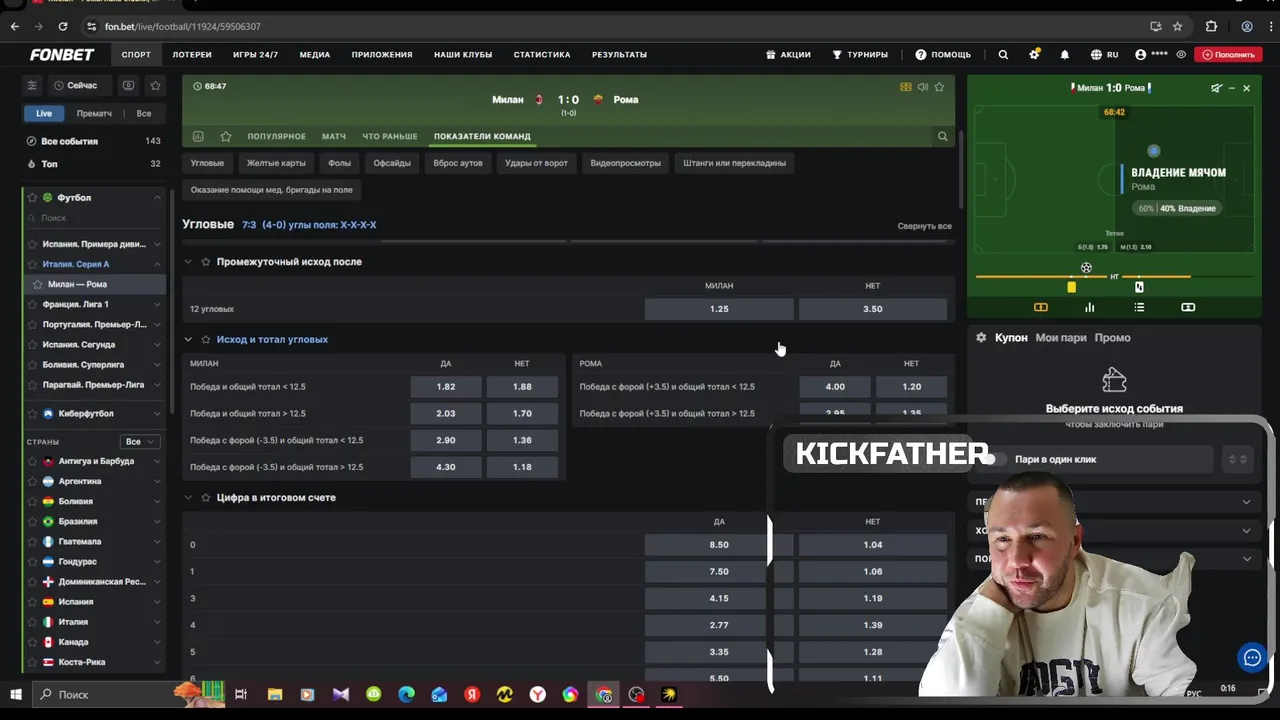Open coupon settings gear next to Купон
This screenshot has height=720, width=1280.
point(981,338)
